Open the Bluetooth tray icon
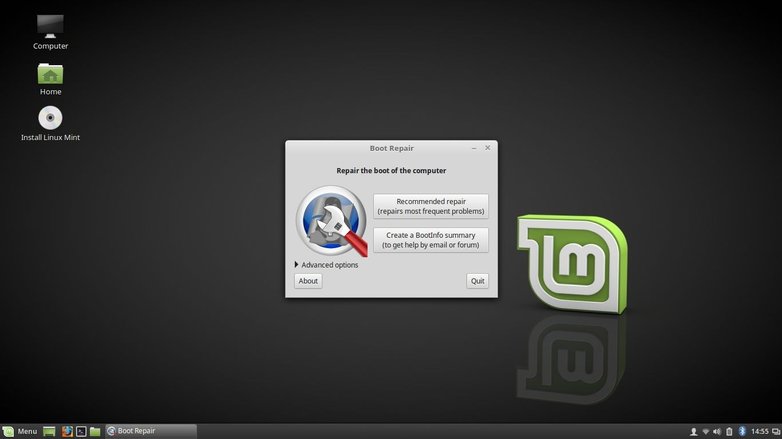Image resolution: width=782 pixels, height=439 pixels. pyautogui.click(x=742, y=432)
